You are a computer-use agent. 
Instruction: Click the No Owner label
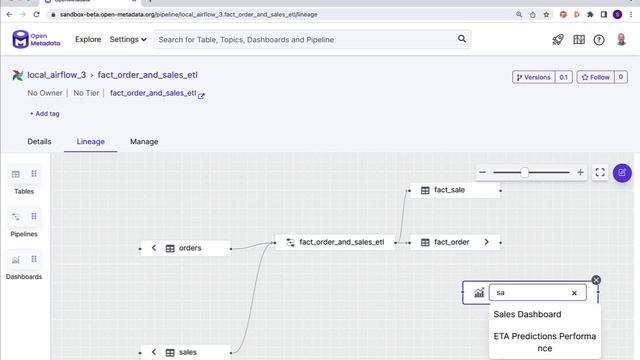point(45,93)
